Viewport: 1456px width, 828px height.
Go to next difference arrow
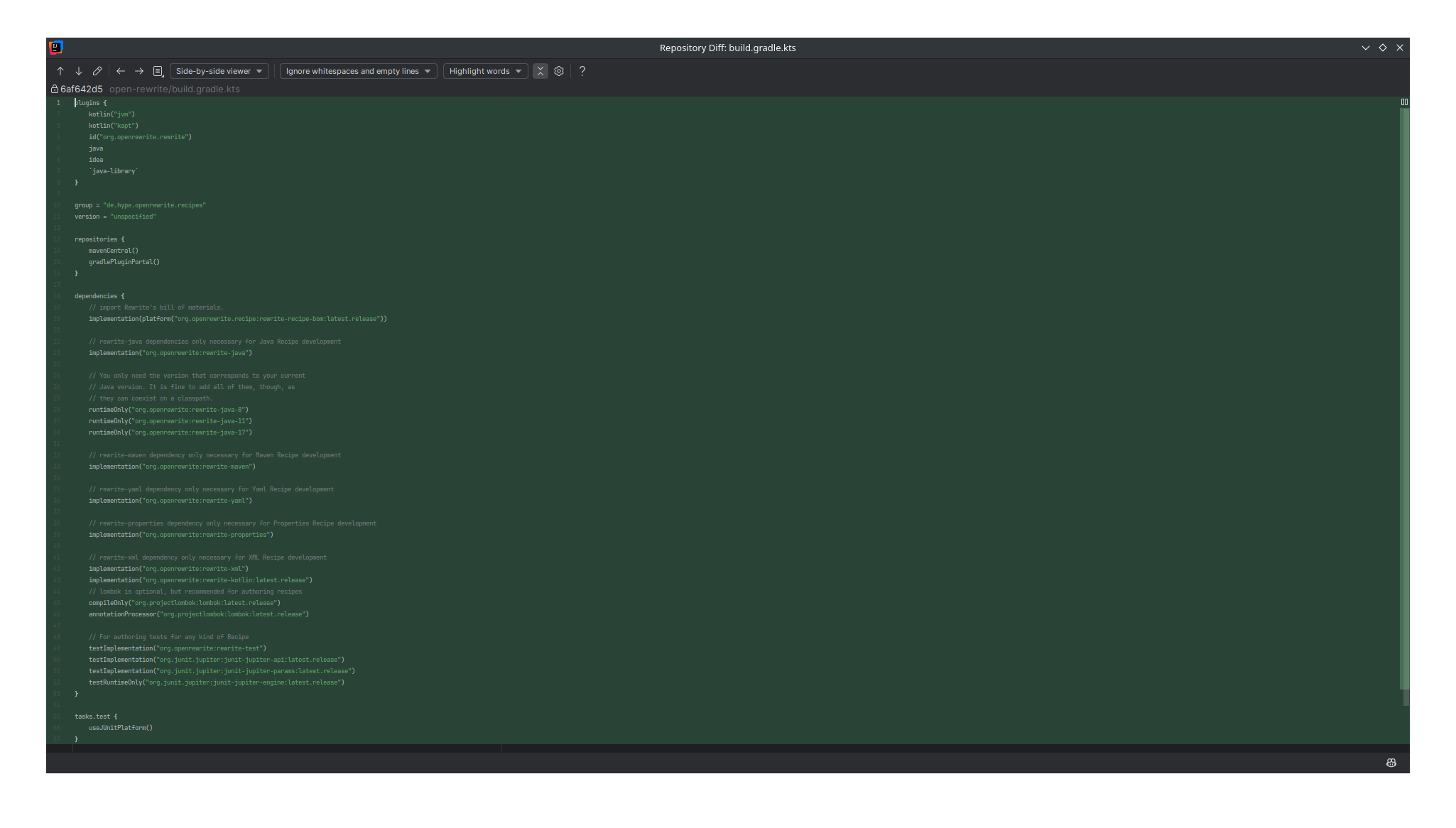point(79,71)
